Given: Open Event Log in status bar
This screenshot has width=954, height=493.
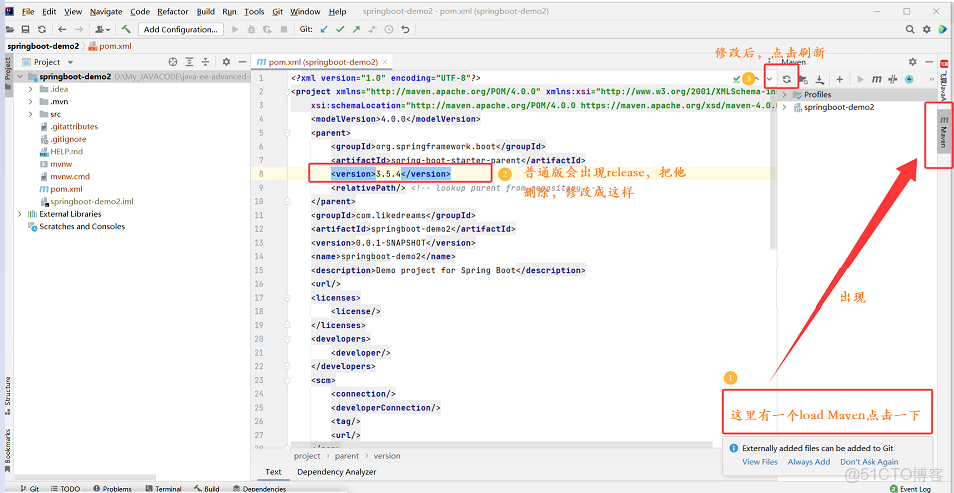Looking at the screenshot, I should (x=910, y=489).
